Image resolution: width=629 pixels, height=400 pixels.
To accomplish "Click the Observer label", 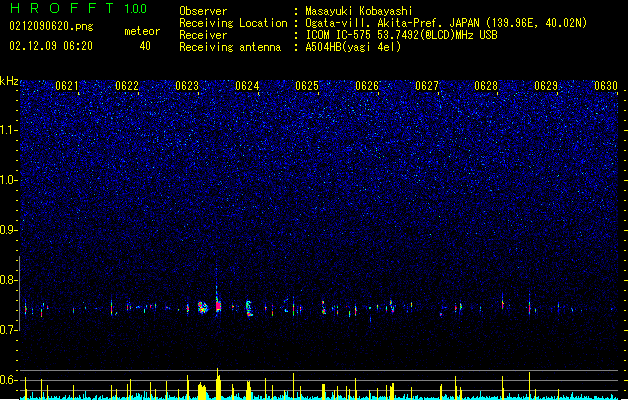I will tap(203, 11).
